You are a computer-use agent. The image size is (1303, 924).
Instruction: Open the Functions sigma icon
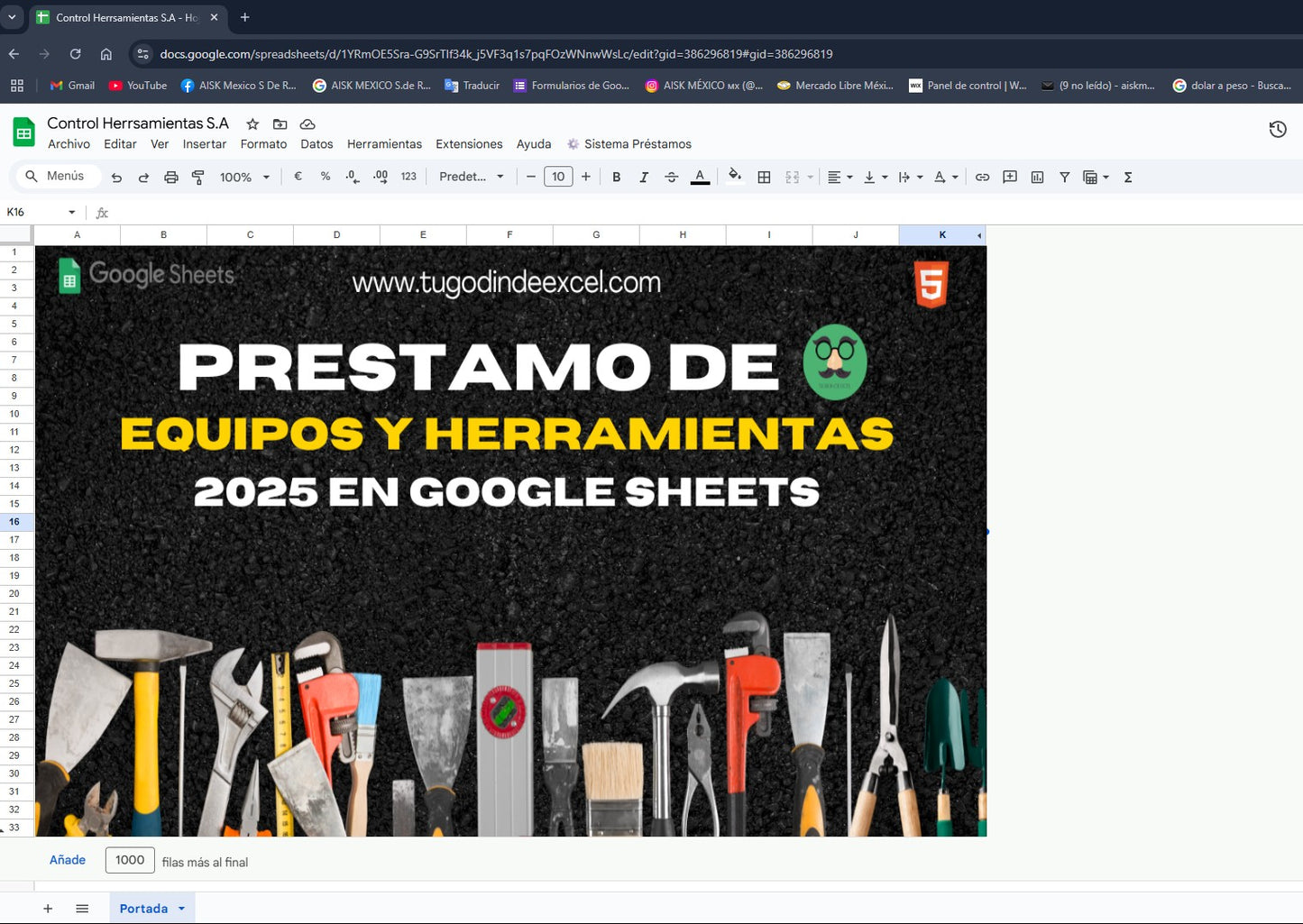(1127, 177)
